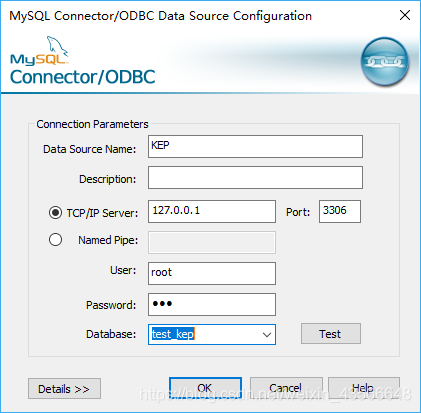
Task: Select the Named Pipe radio button
Action: pos(55,239)
